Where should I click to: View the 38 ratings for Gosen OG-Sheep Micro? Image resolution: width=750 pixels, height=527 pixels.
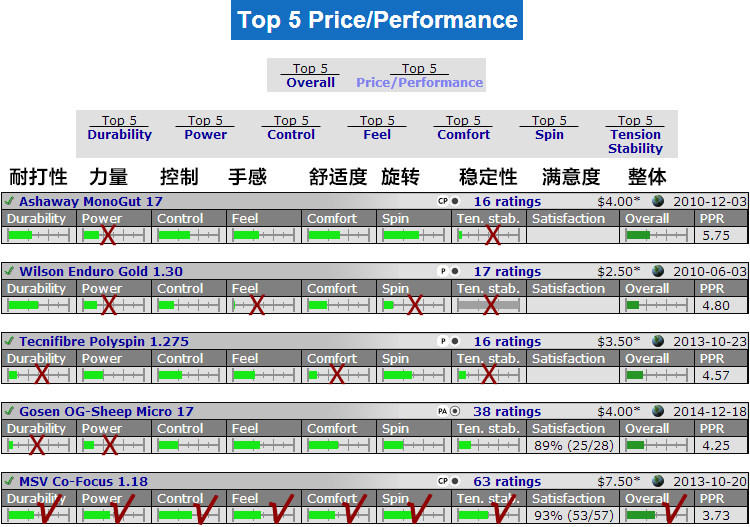[507, 411]
